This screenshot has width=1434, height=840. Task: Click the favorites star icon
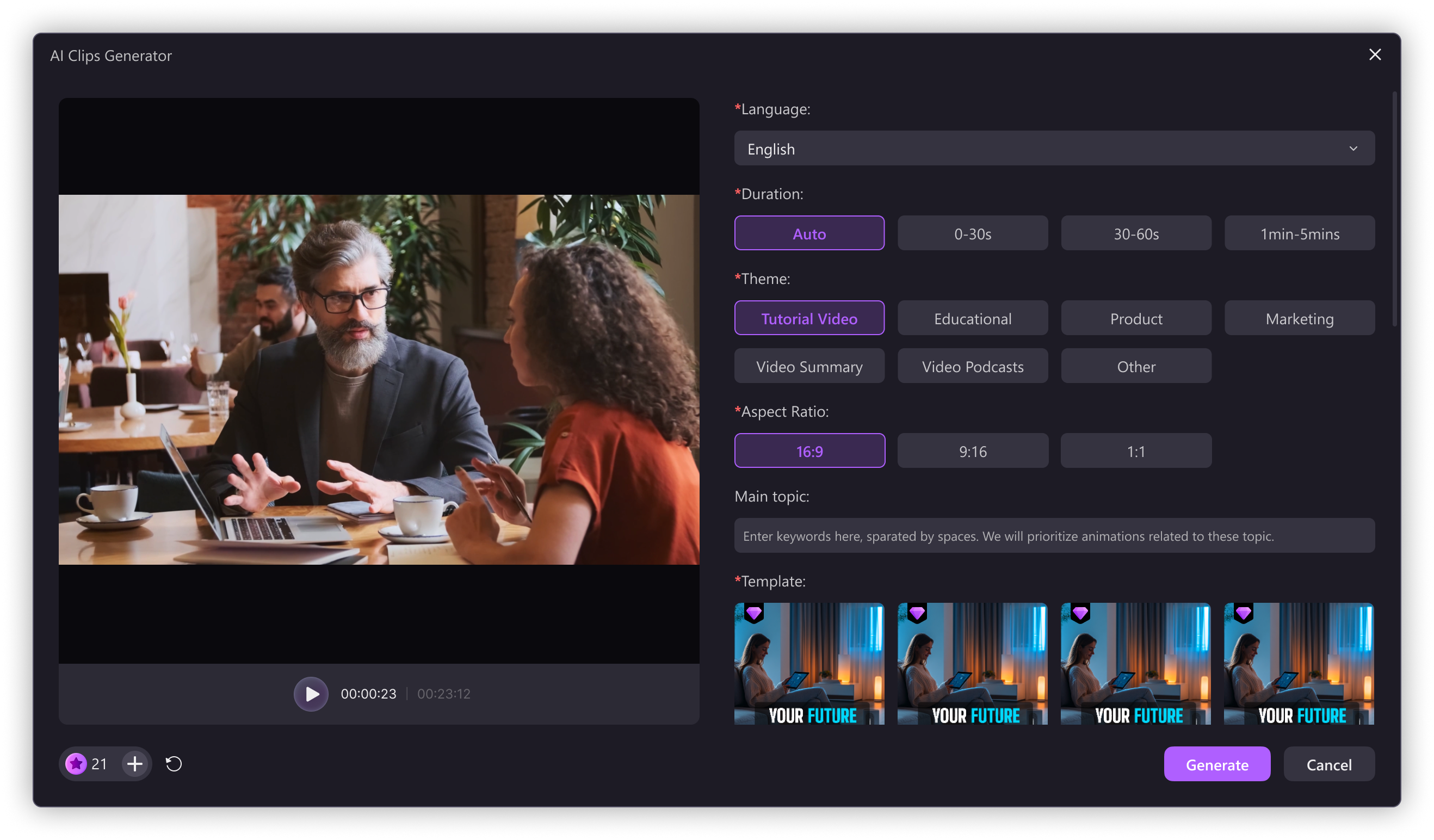(x=76, y=763)
